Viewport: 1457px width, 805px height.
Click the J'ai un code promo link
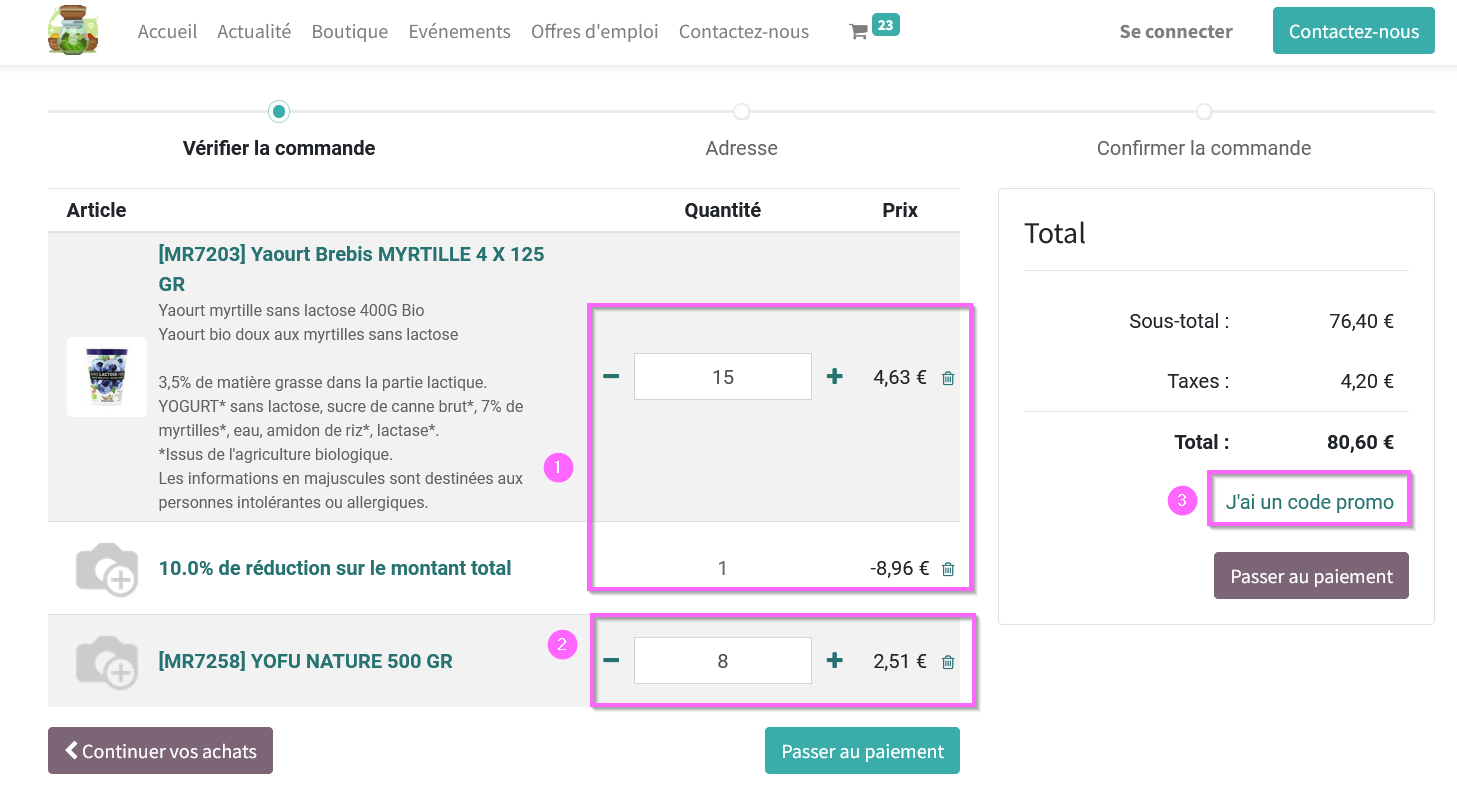[1309, 502]
